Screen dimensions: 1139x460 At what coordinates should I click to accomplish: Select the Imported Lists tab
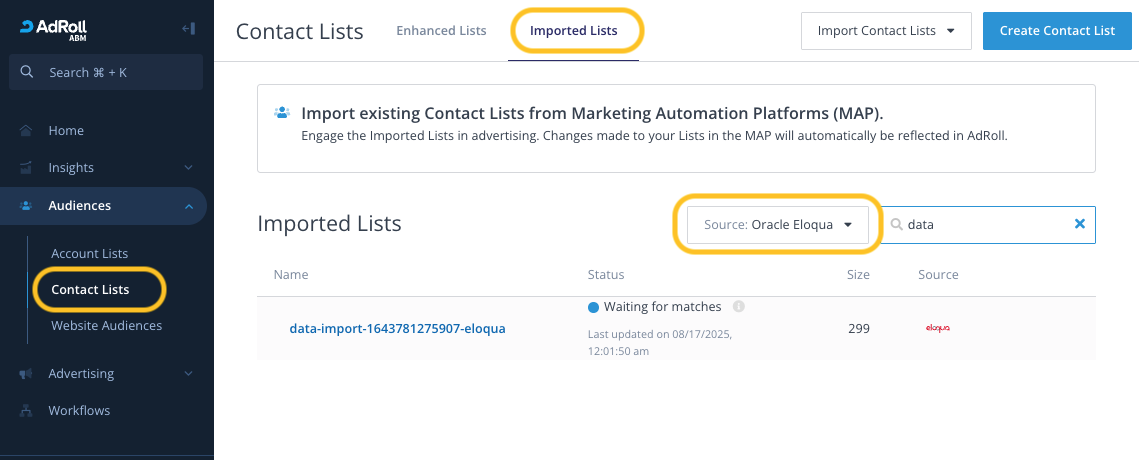pyautogui.click(x=573, y=31)
